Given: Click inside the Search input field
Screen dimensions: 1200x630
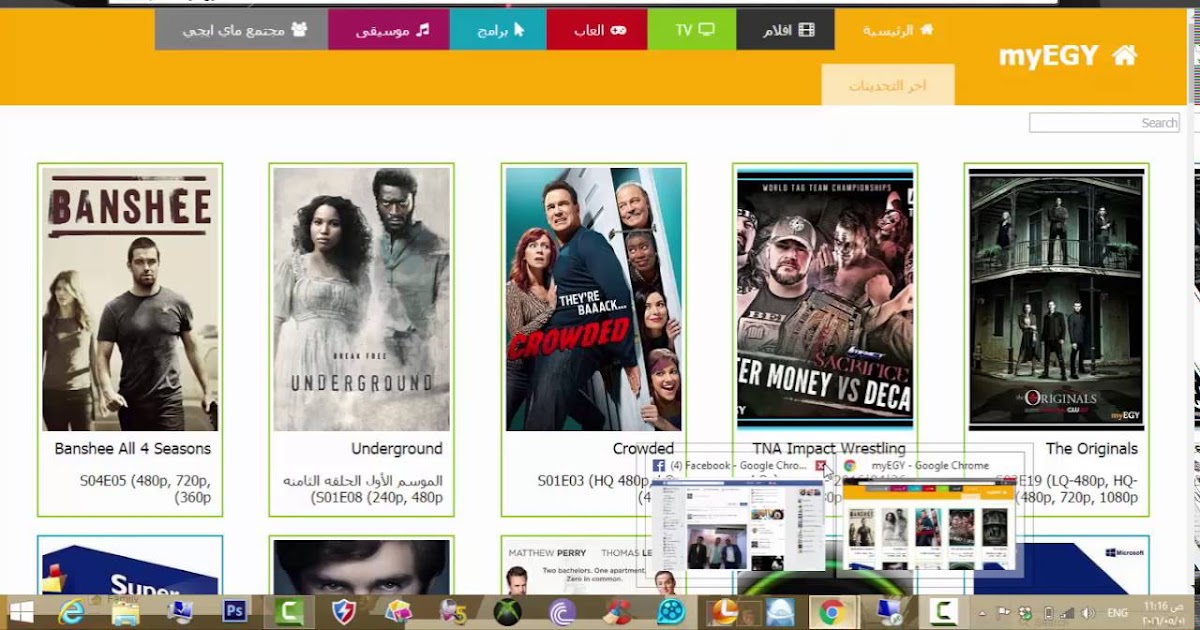Looking at the screenshot, I should [1105, 122].
